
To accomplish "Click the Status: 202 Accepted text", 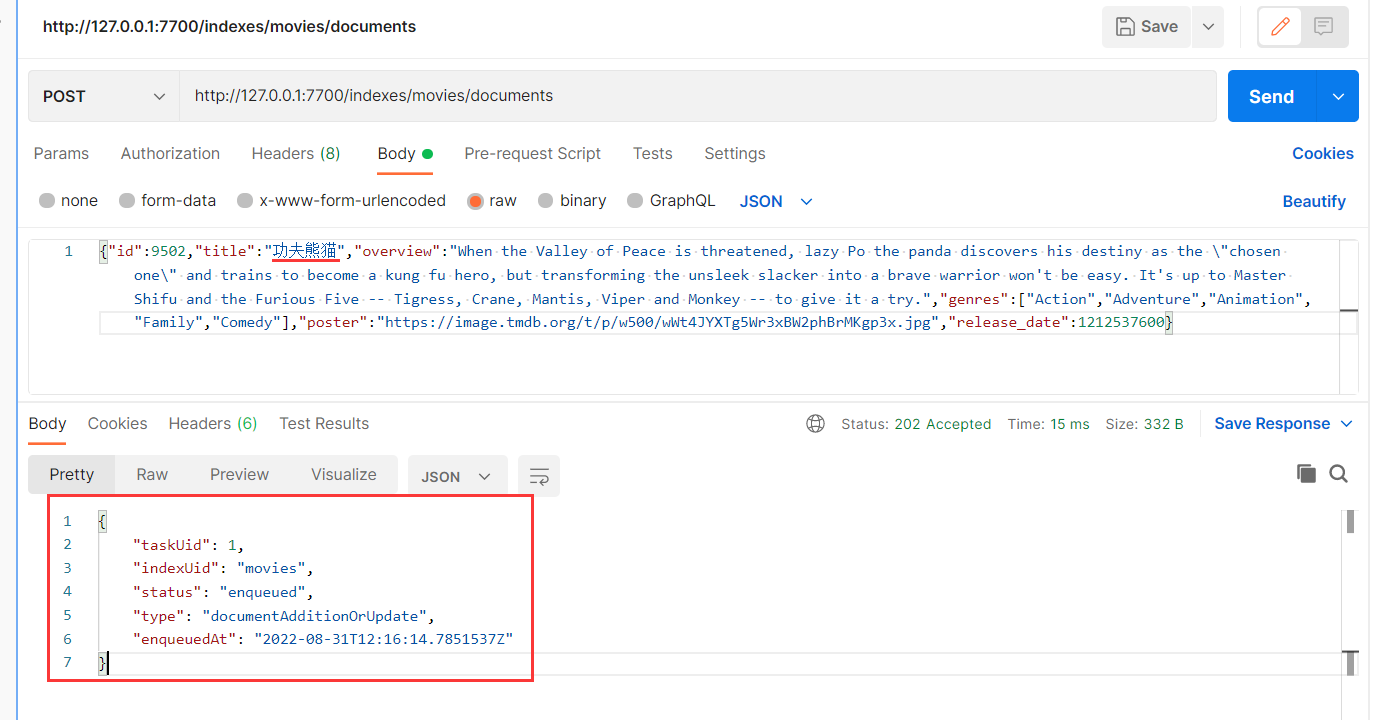I will point(916,424).
